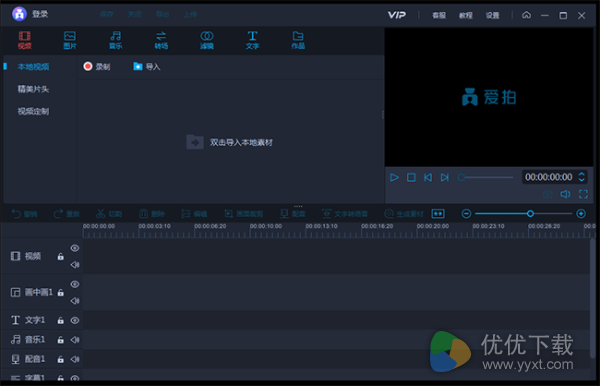Click the 保存 save menu item
The image size is (600, 386).
(x=107, y=15)
